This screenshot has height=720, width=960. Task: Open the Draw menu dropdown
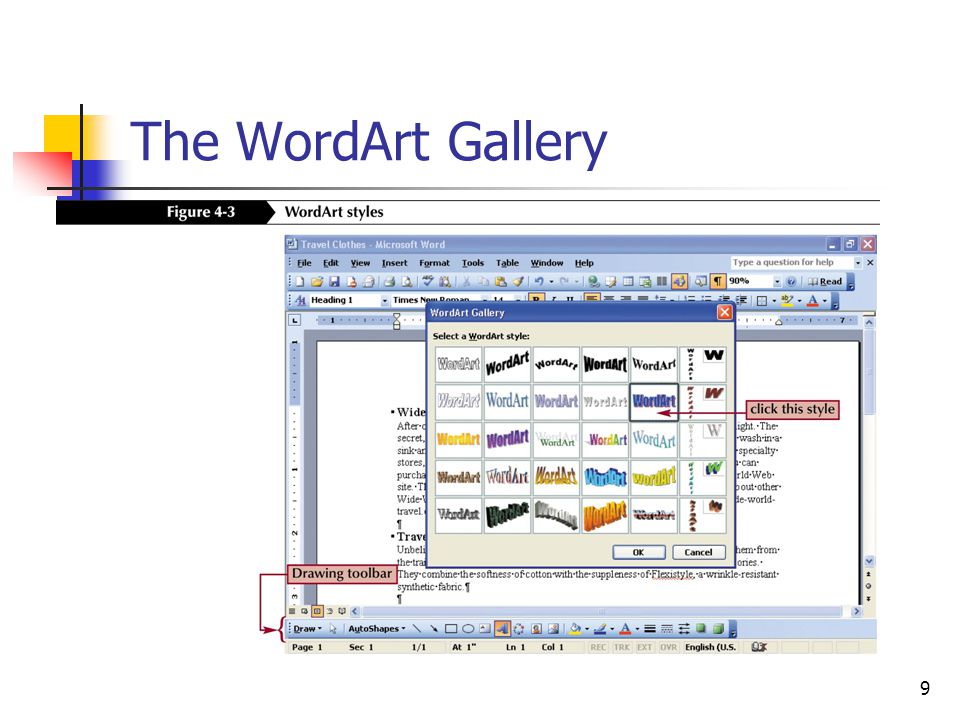306,629
